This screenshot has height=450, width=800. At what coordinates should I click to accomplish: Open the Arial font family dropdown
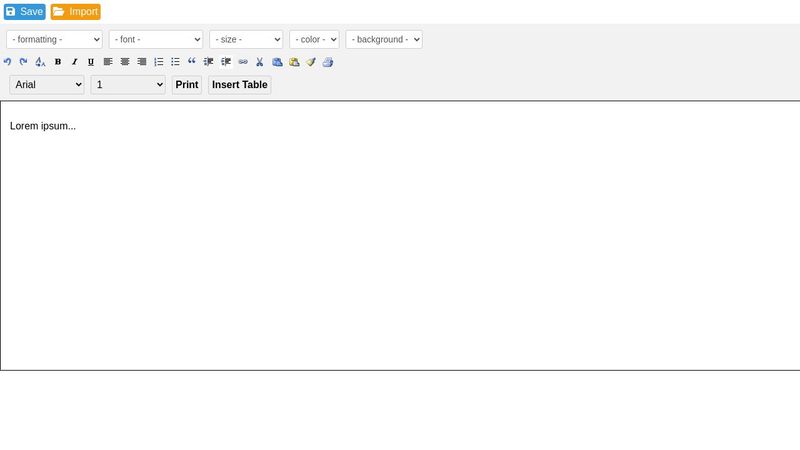click(47, 85)
